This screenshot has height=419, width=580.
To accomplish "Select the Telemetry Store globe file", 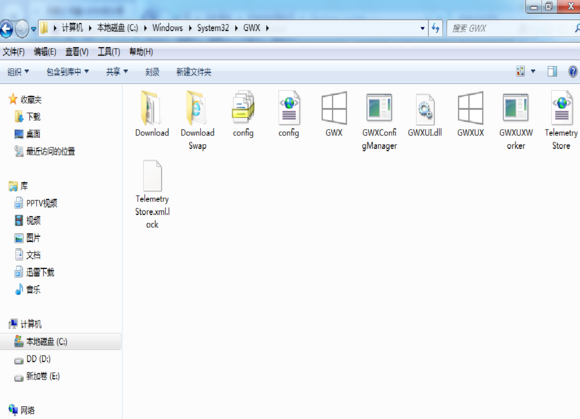I will click(562, 108).
